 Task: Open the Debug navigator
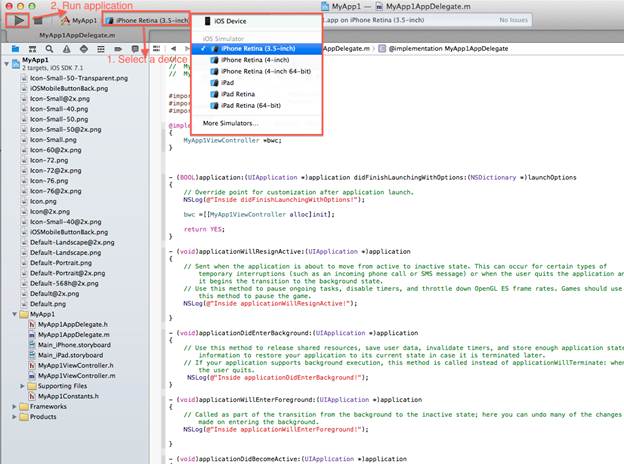click(x=101, y=49)
